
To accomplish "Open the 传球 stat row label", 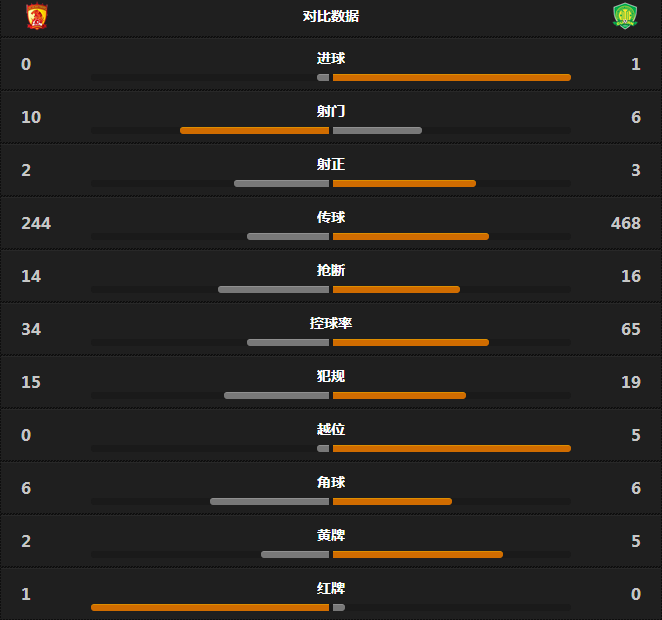I will 331,217.
